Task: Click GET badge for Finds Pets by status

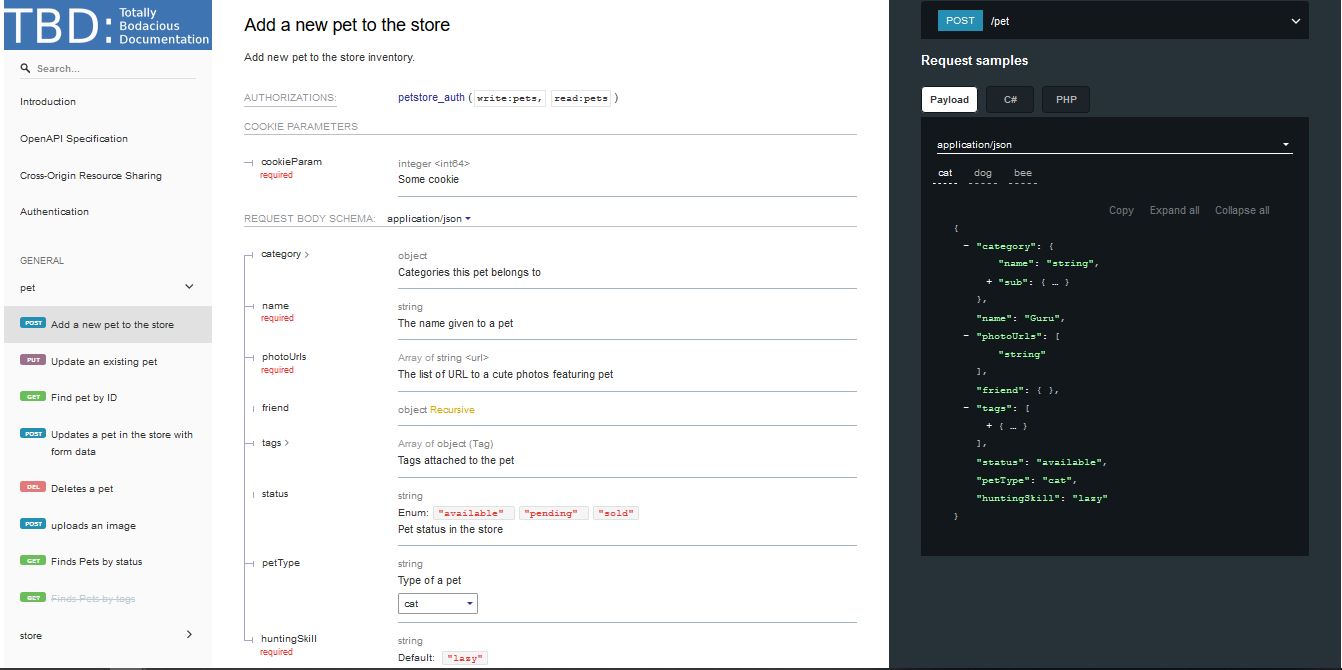Action: click(32, 561)
